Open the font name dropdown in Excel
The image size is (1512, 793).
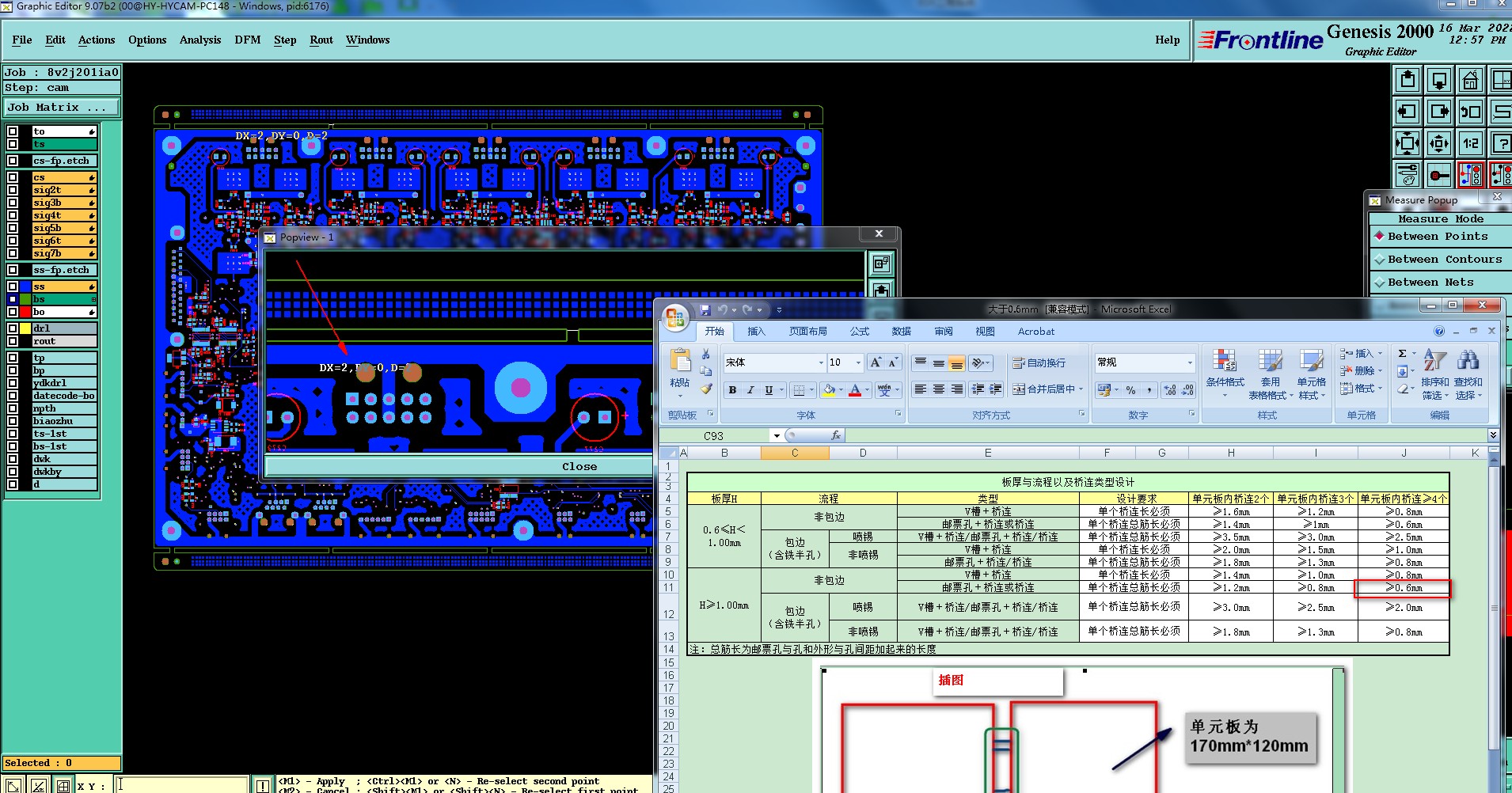(820, 362)
